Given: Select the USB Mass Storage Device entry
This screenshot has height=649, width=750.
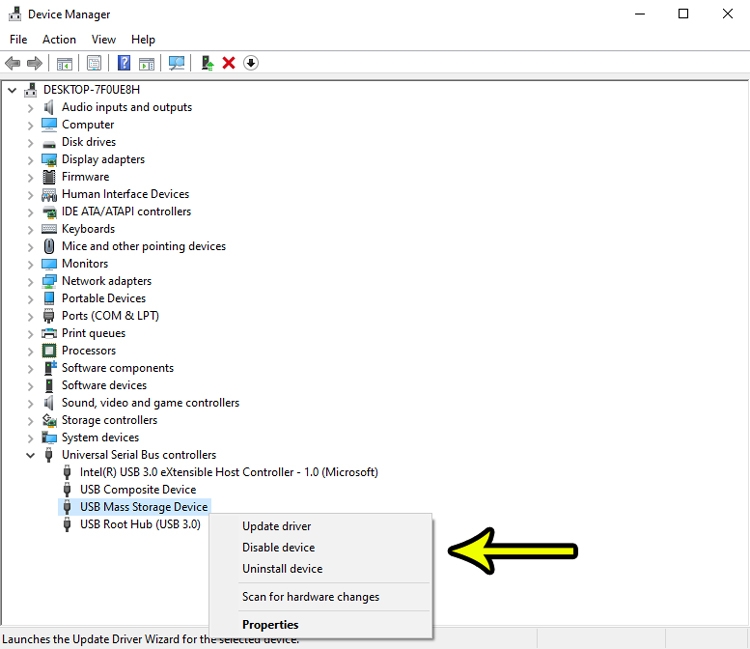Looking at the screenshot, I should (143, 507).
